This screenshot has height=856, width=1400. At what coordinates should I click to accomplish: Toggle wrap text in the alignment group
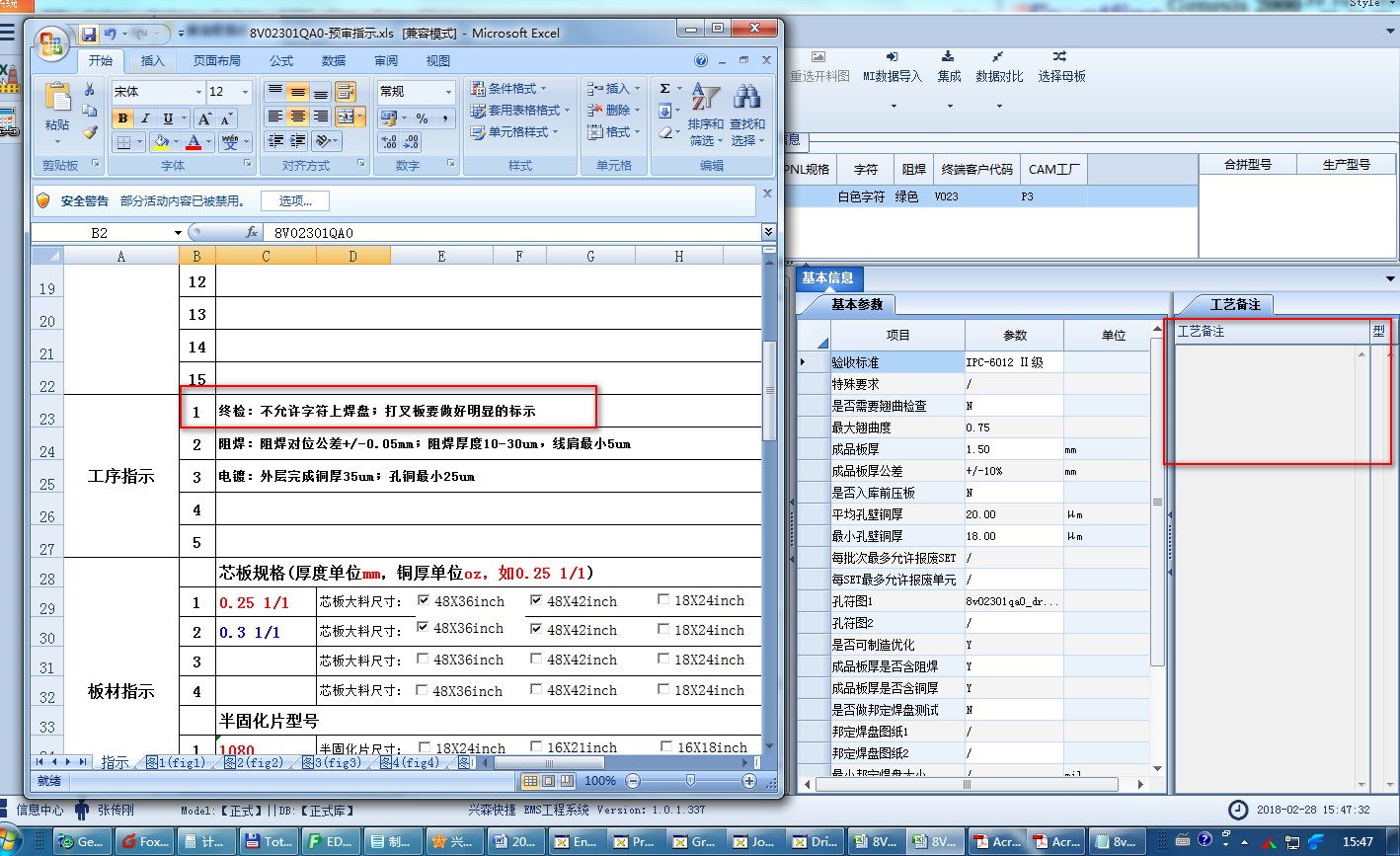point(345,92)
